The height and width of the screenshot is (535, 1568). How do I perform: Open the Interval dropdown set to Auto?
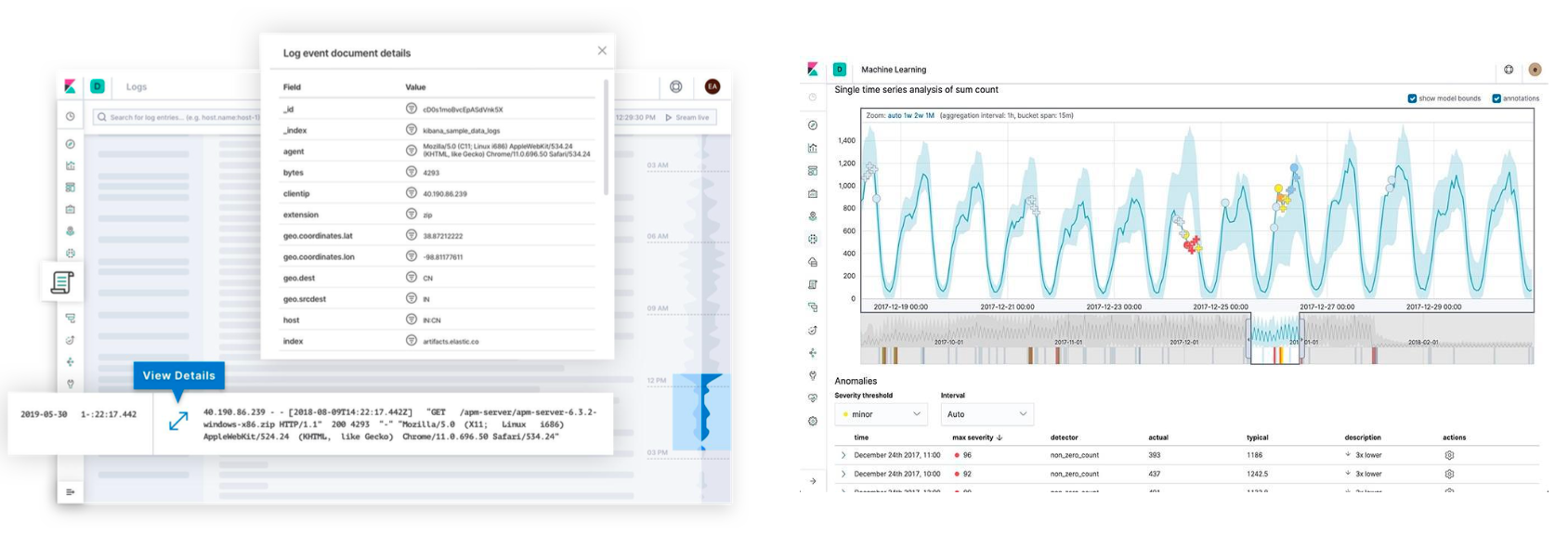(x=987, y=414)
